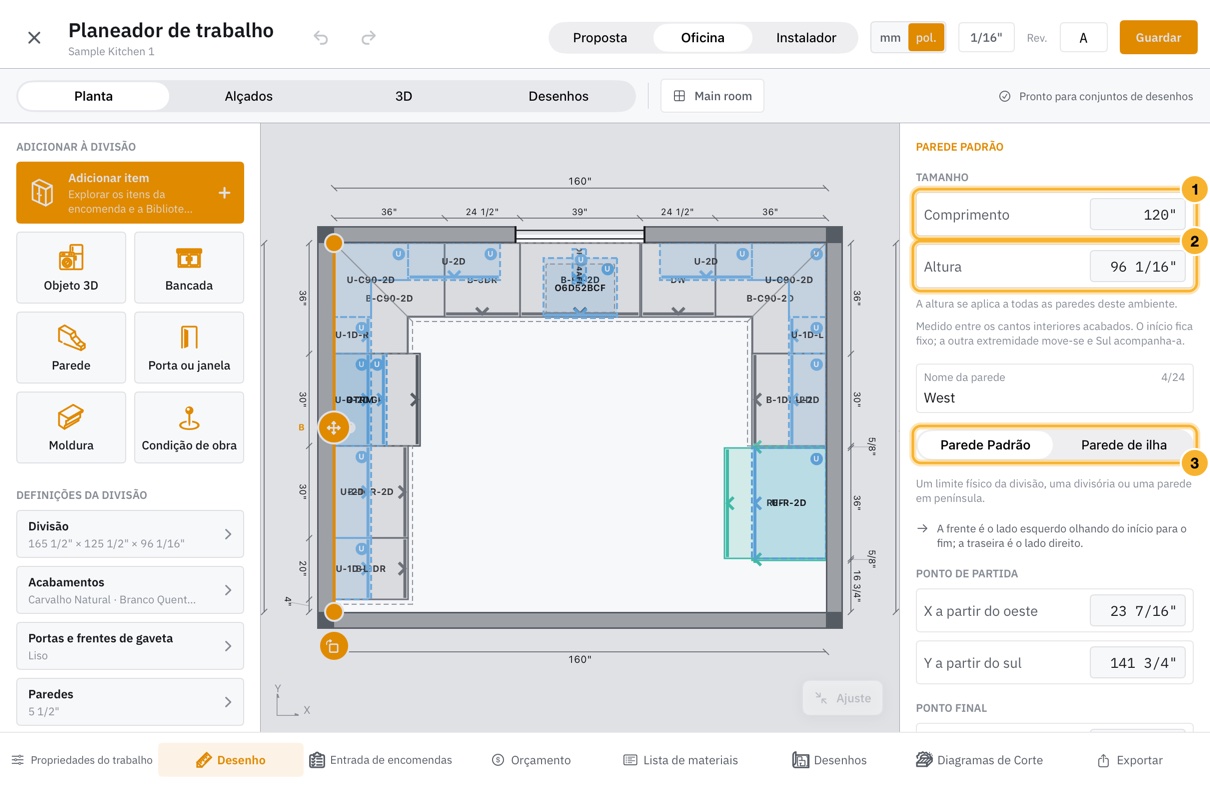Switch units to mm
Screen dimensions: 1210x808
pos(890,38)
